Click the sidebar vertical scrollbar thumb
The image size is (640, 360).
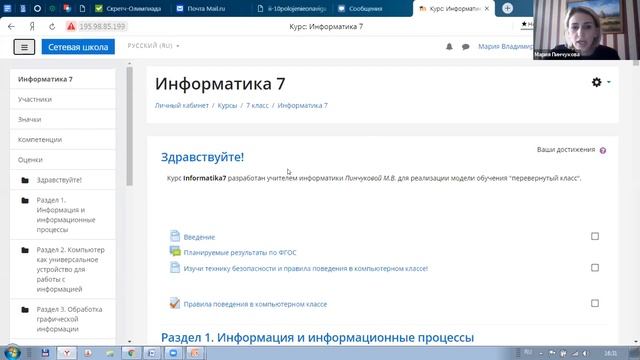click(129, 126)
